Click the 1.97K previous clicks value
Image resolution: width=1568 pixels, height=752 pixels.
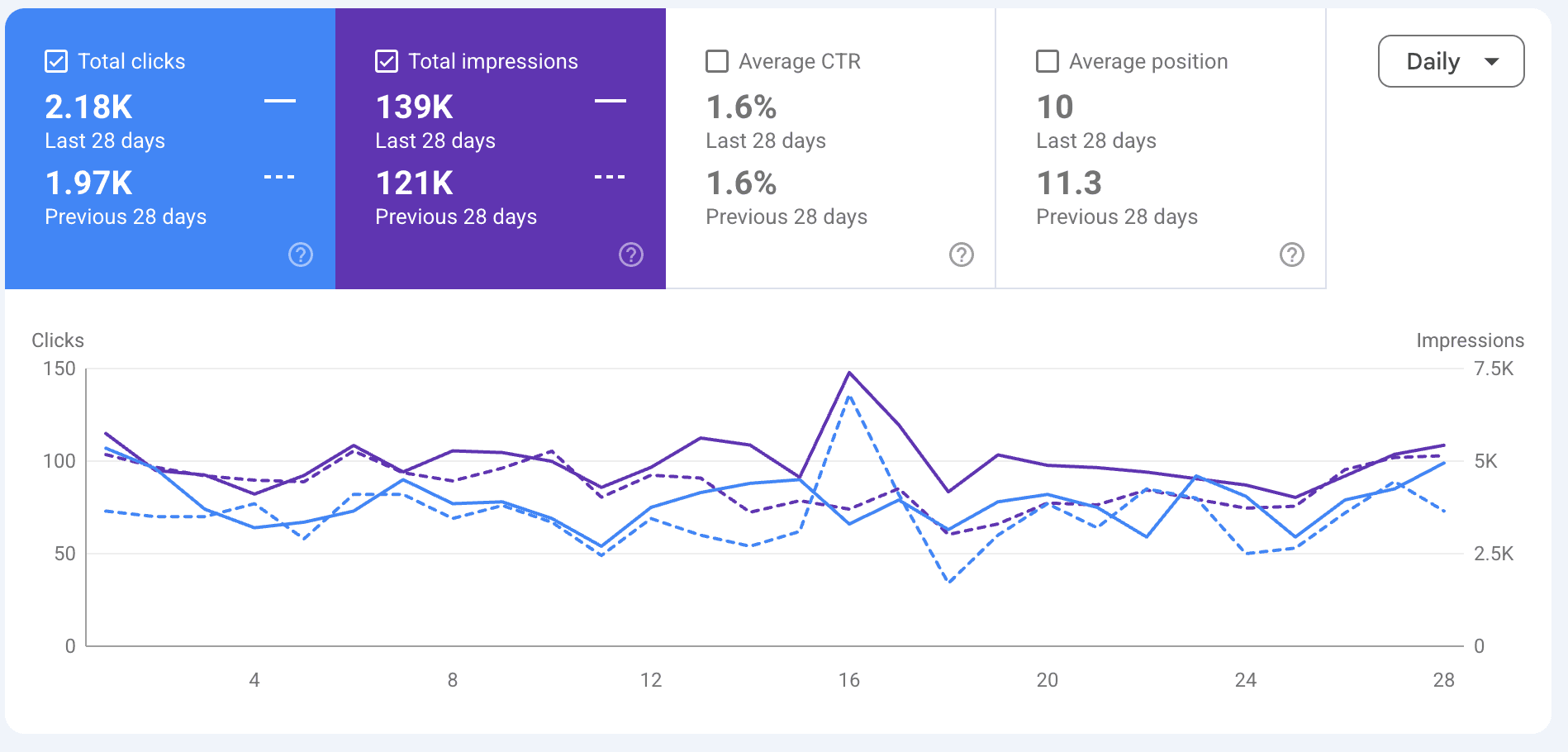coord(88,183)
